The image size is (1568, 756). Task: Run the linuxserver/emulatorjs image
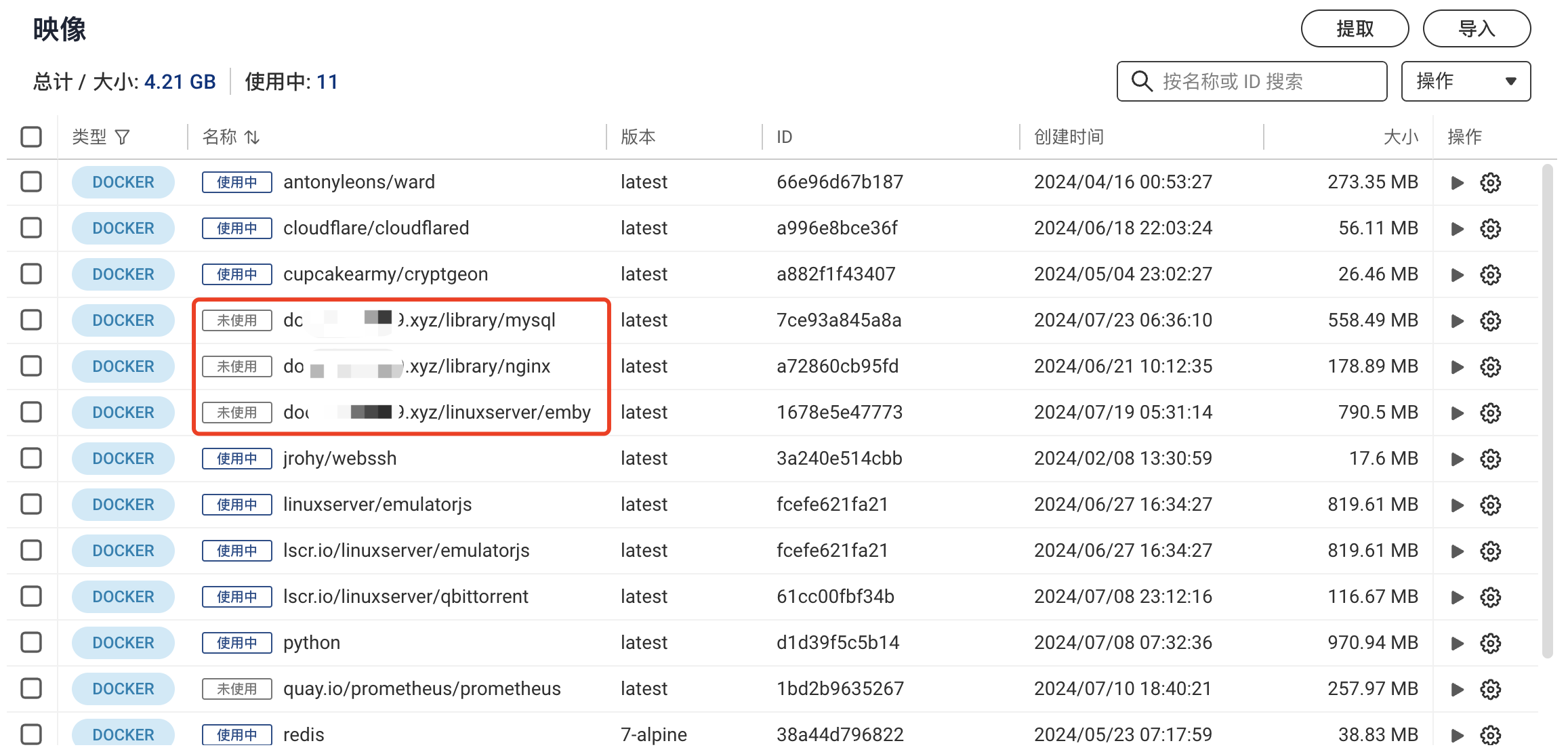(x=1457, y=505)
